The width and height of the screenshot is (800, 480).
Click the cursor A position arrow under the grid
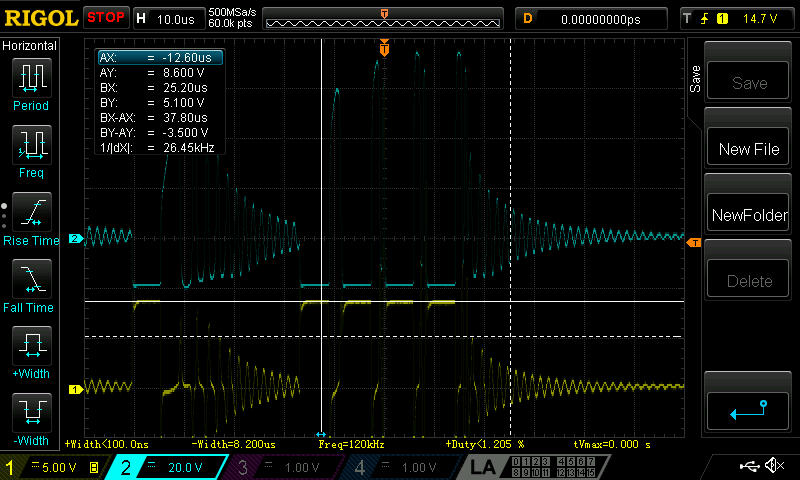pos(321,435)
